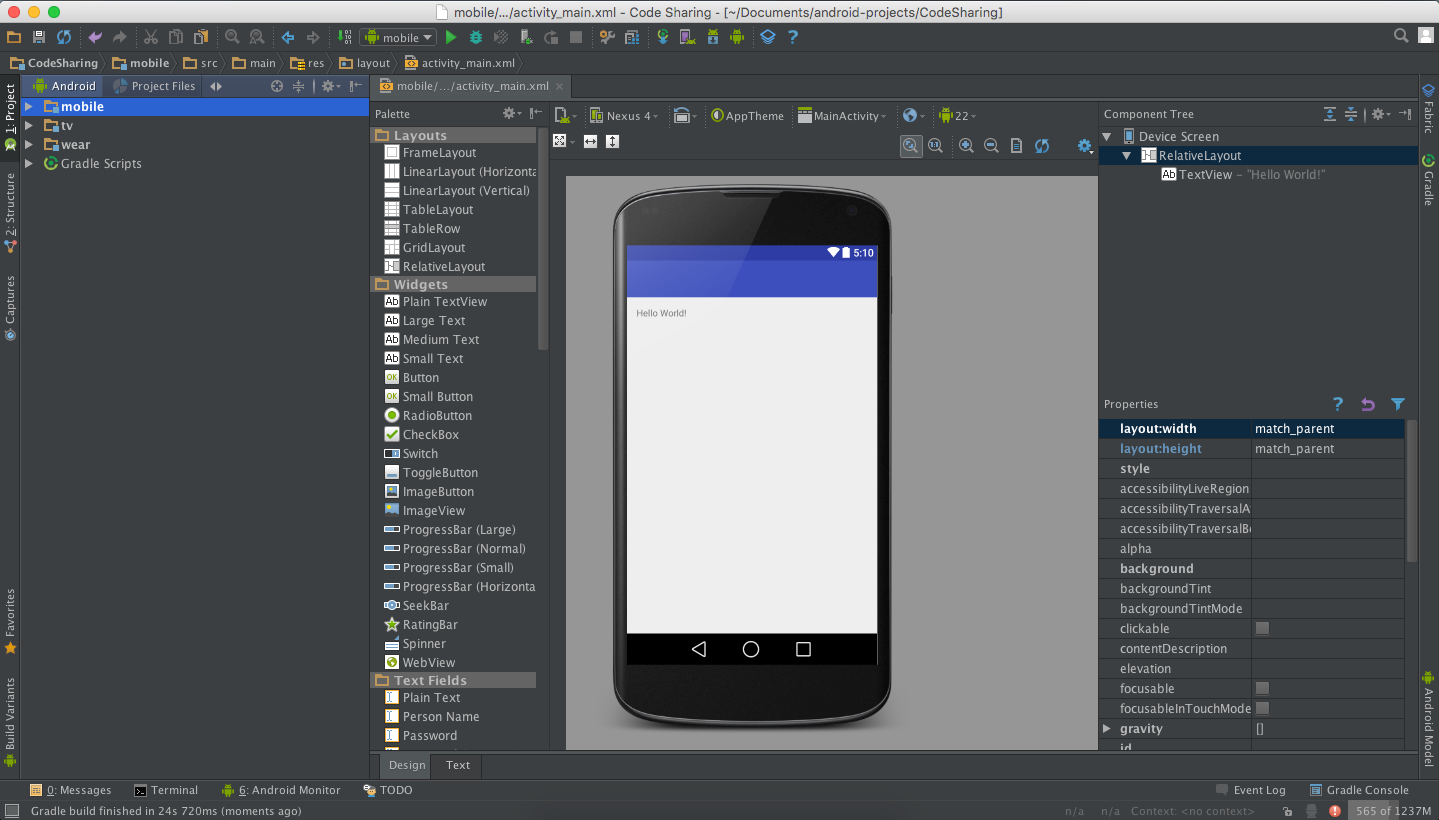Click the AppTheme theme button

[x=747, y=116]
